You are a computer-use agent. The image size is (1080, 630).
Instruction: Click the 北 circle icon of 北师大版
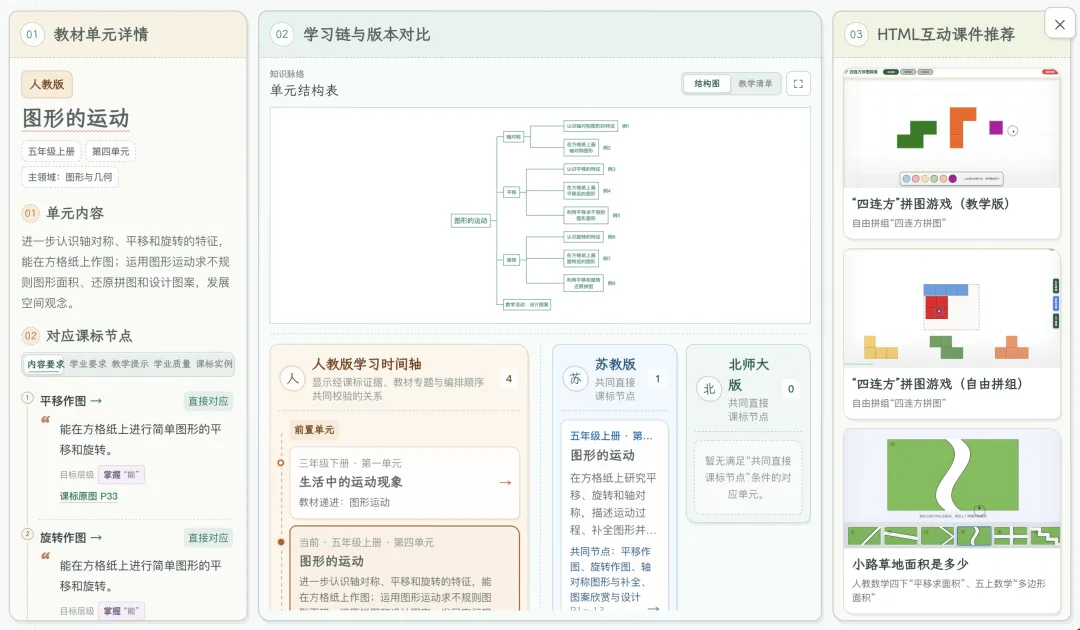point(709,389)
